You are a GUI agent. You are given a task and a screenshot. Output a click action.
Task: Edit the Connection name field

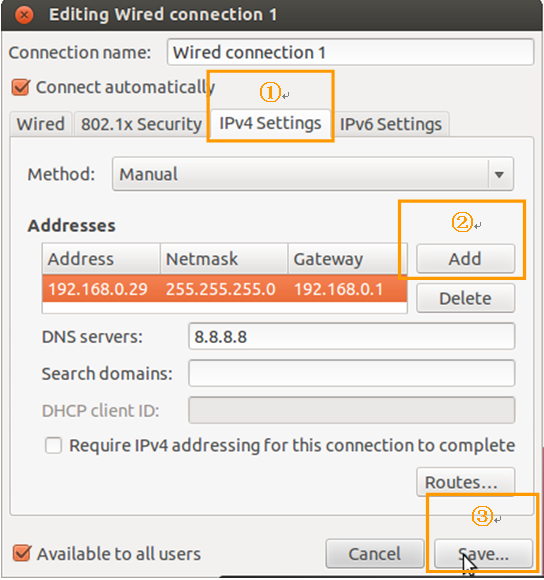tap(350, 52)
